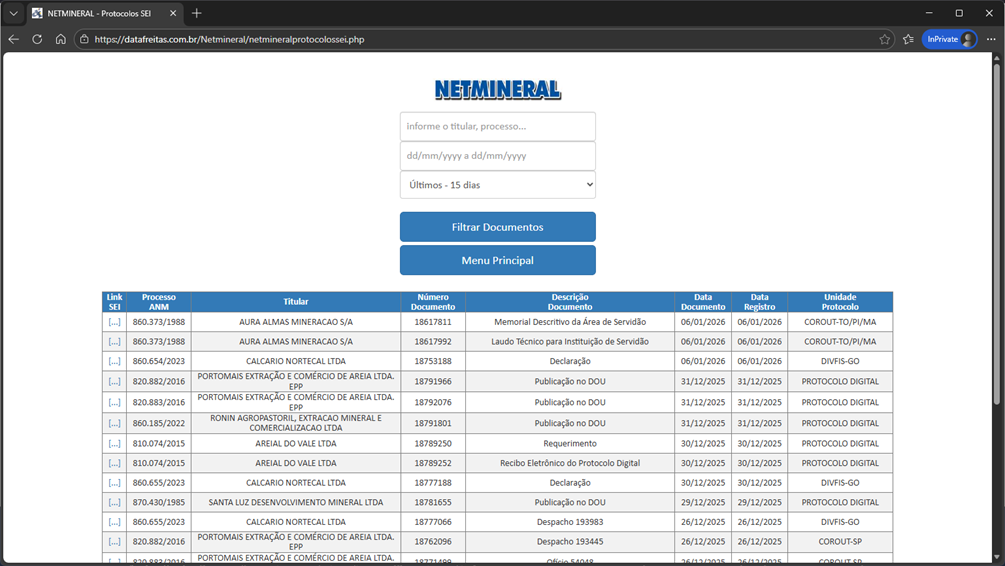Click the Titular column header
The width and height of the screenshot is (1005, 566).
click(295, 302)
